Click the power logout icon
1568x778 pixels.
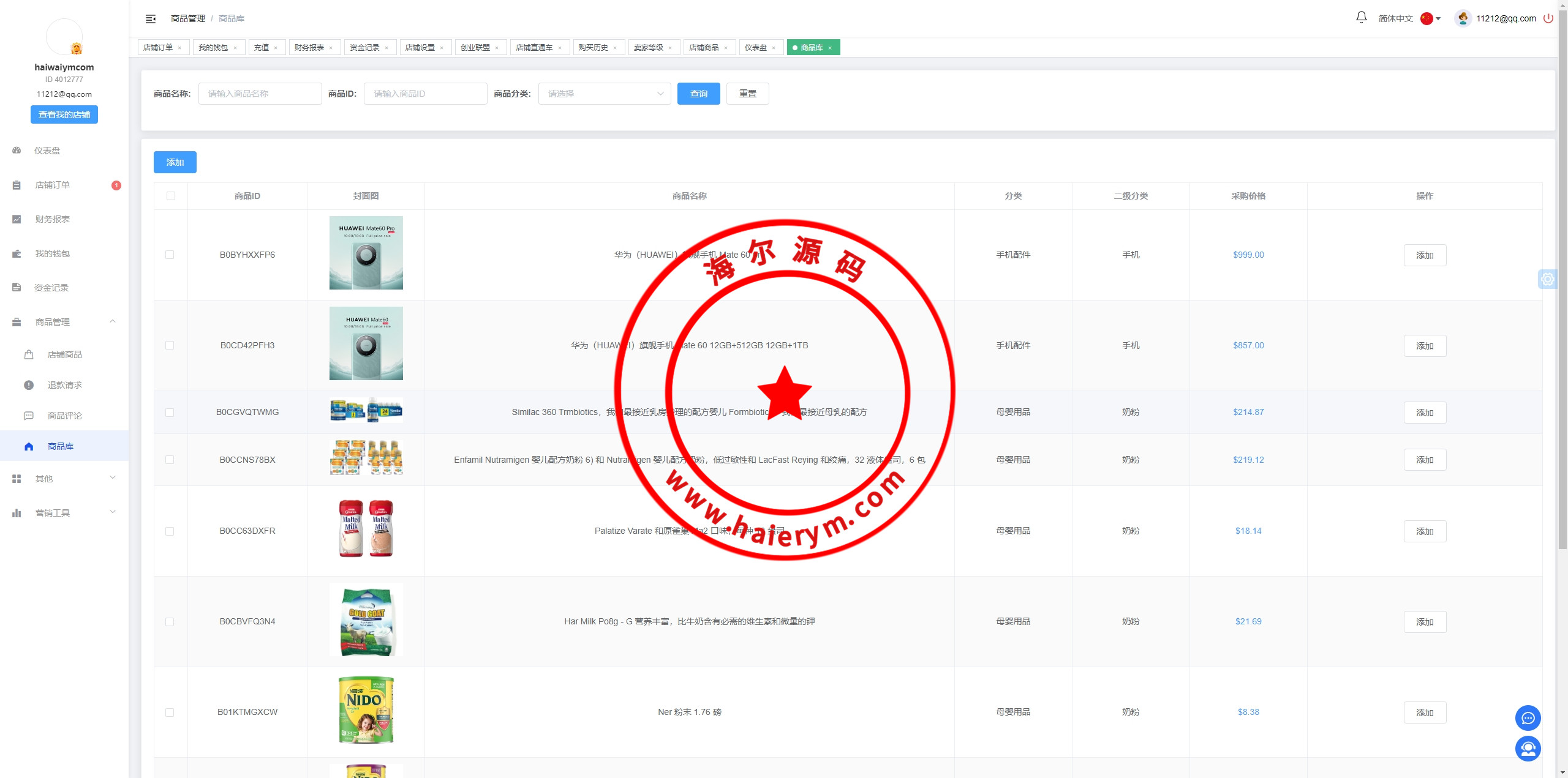click(x=1548, y=18)
